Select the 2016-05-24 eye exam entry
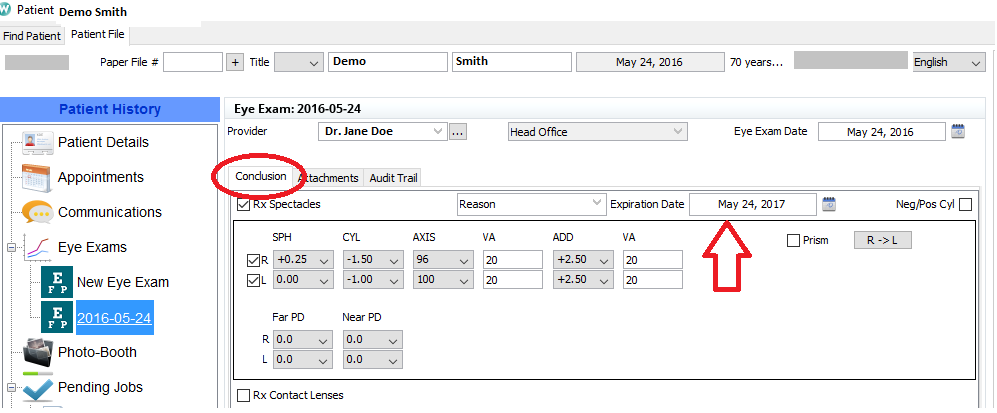 pos(114,317)
